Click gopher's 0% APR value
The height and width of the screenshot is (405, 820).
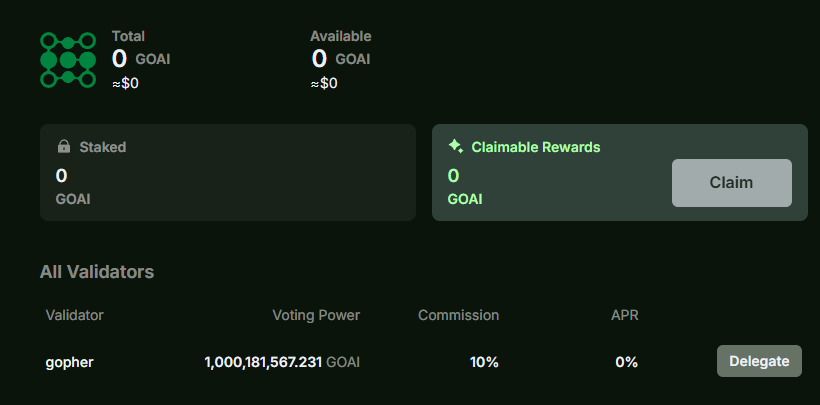[626, 362]
